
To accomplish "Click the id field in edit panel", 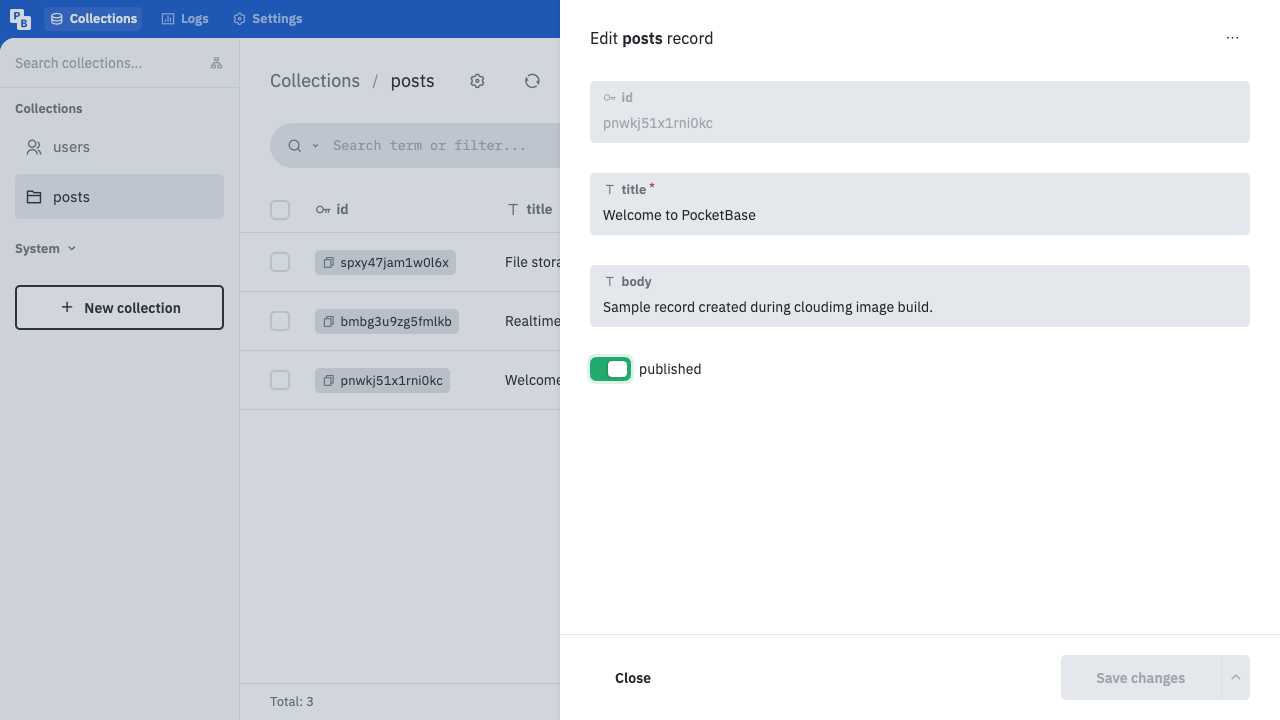I will pos(920,112).
